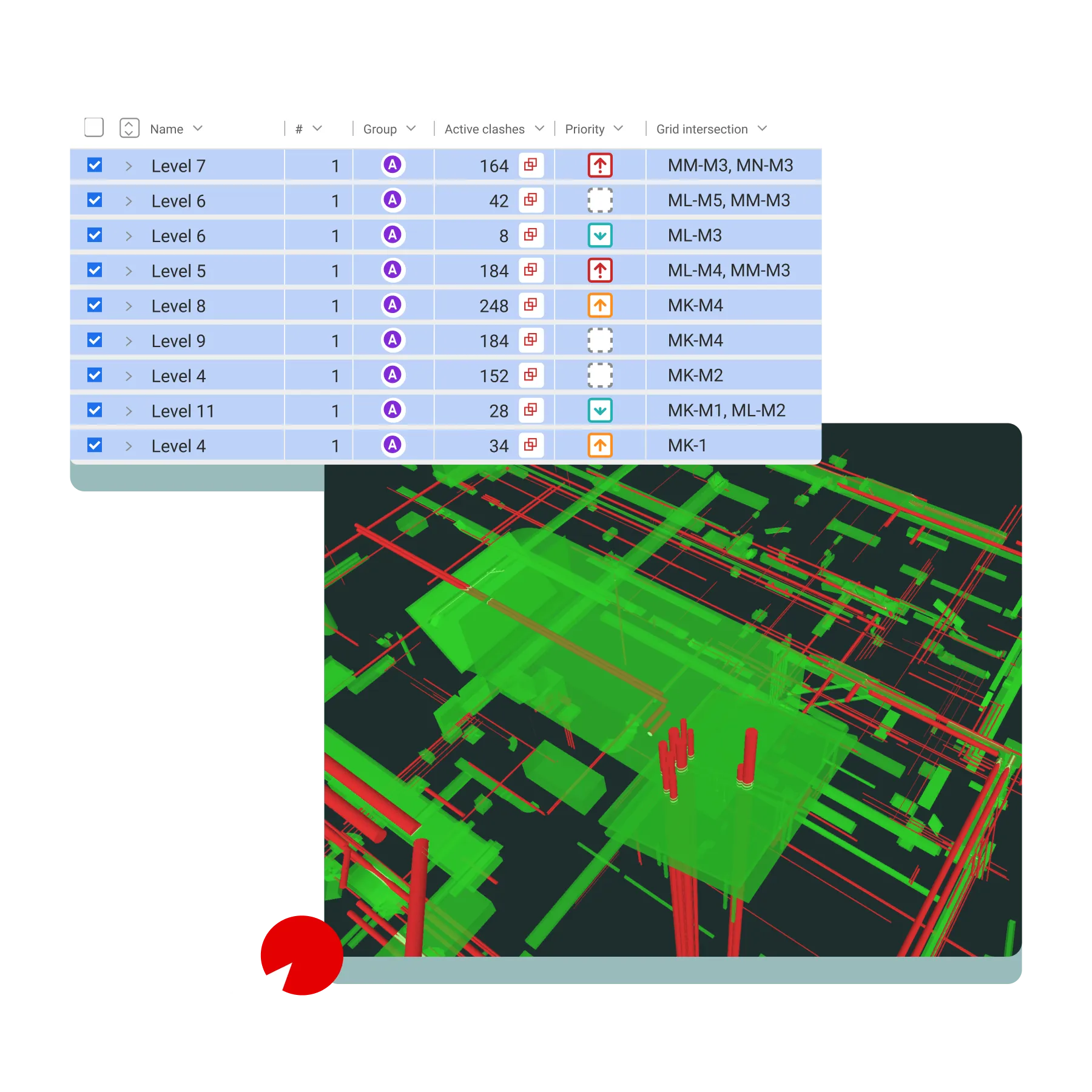Click the sort order icon in the header
This screenshot has width=1092, height=1092.
pyautogui.click(x=129, y=129)
